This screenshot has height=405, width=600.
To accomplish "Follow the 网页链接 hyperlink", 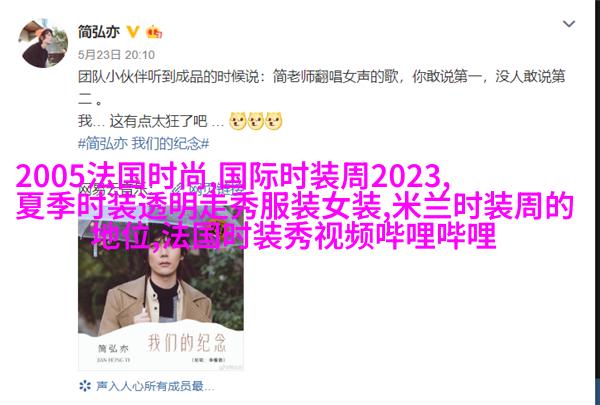I will 216,188.
